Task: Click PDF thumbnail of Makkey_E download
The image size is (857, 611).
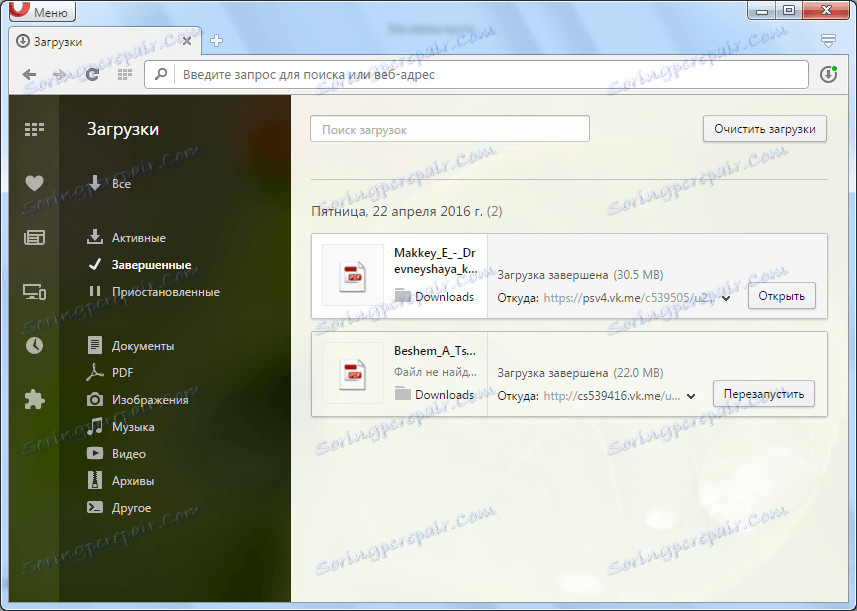Action: (353, 275)
